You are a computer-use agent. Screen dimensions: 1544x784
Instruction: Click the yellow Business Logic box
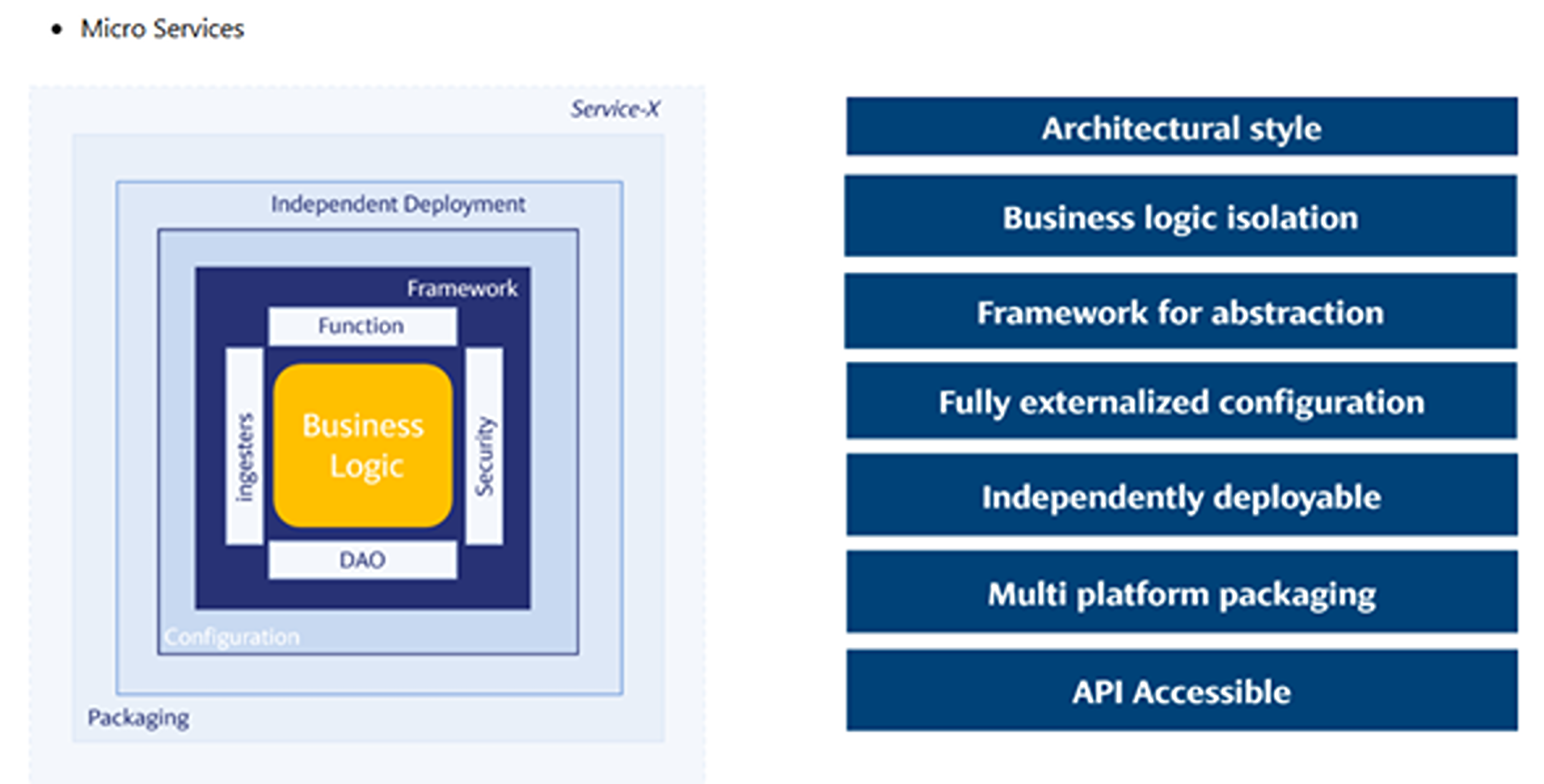(363, 445)
